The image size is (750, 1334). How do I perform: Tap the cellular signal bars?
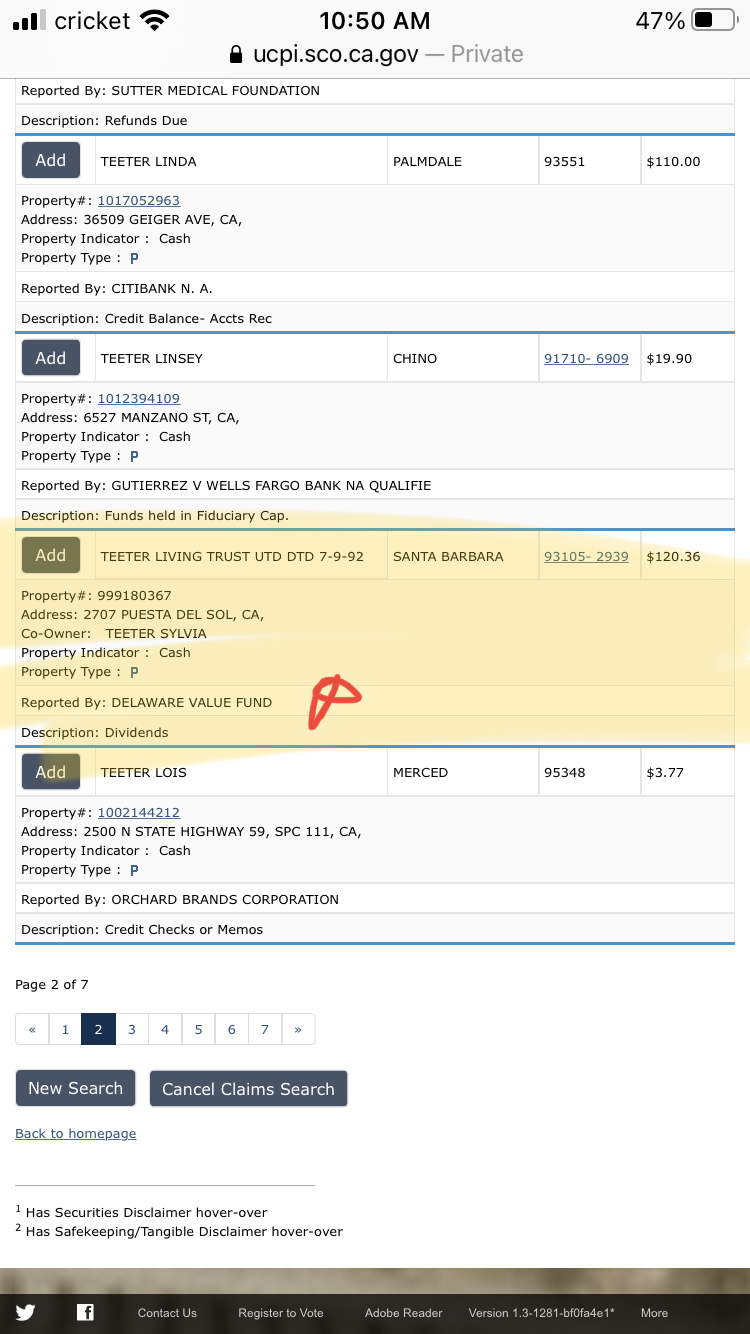pos(28,20)
